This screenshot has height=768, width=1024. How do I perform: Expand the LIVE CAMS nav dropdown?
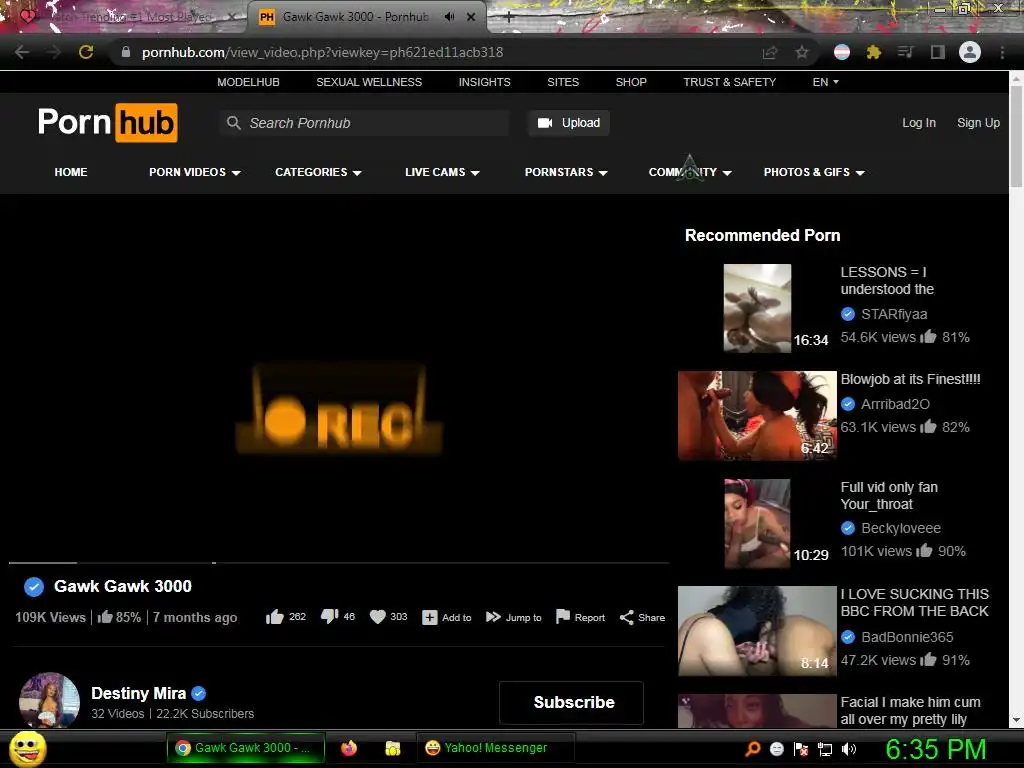(x=442, y=172)
